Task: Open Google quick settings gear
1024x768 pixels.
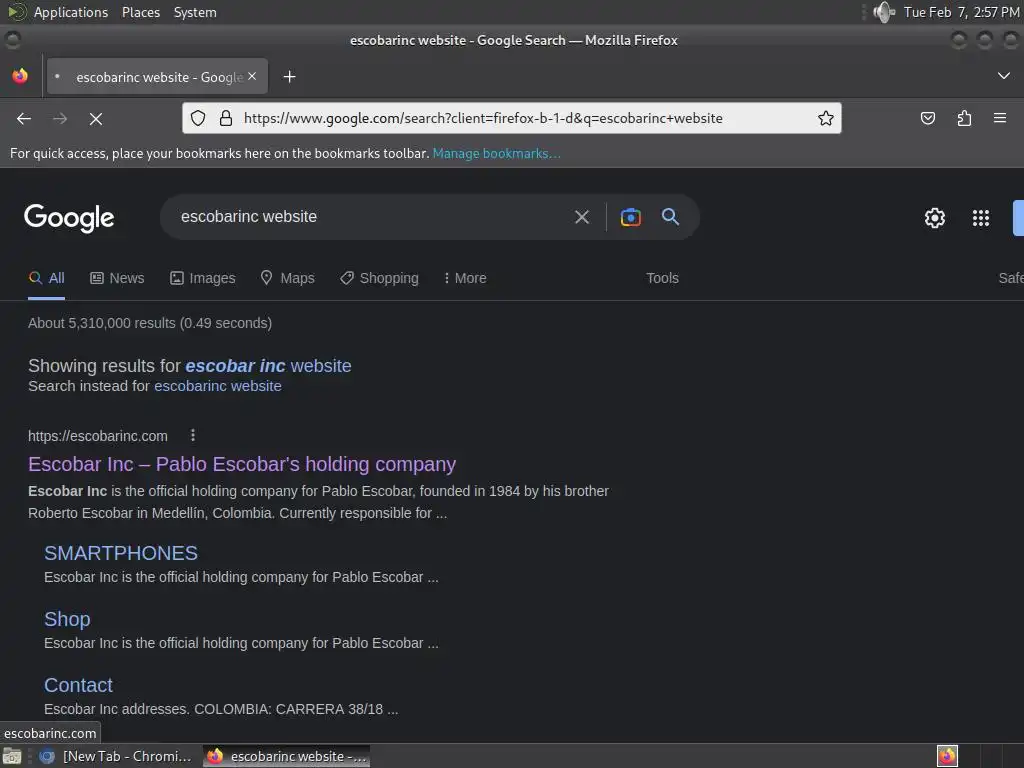Action: [935, 217]
